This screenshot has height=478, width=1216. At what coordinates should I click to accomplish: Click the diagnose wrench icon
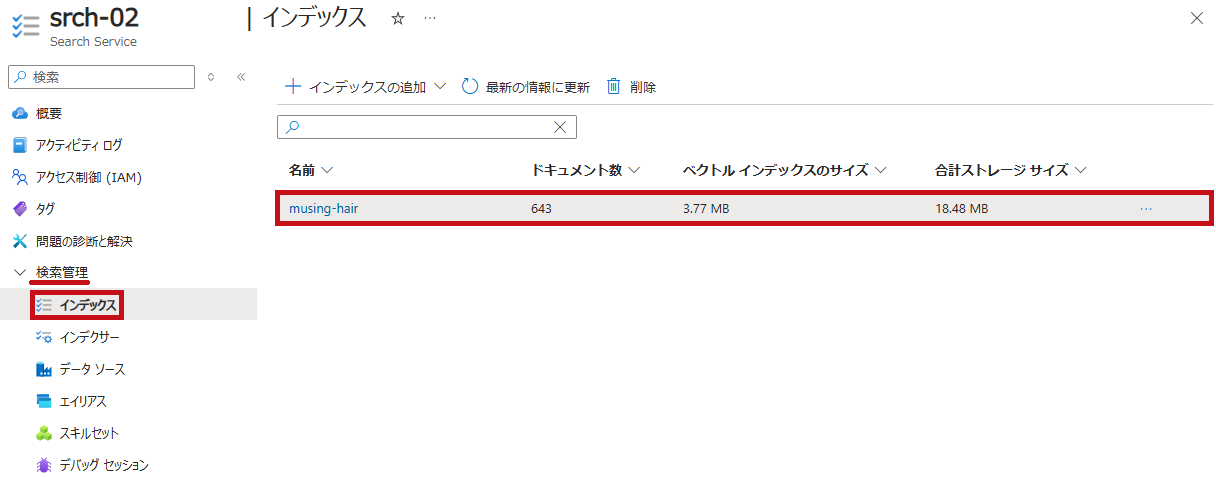pyautogui.click(x=19, y=241)
